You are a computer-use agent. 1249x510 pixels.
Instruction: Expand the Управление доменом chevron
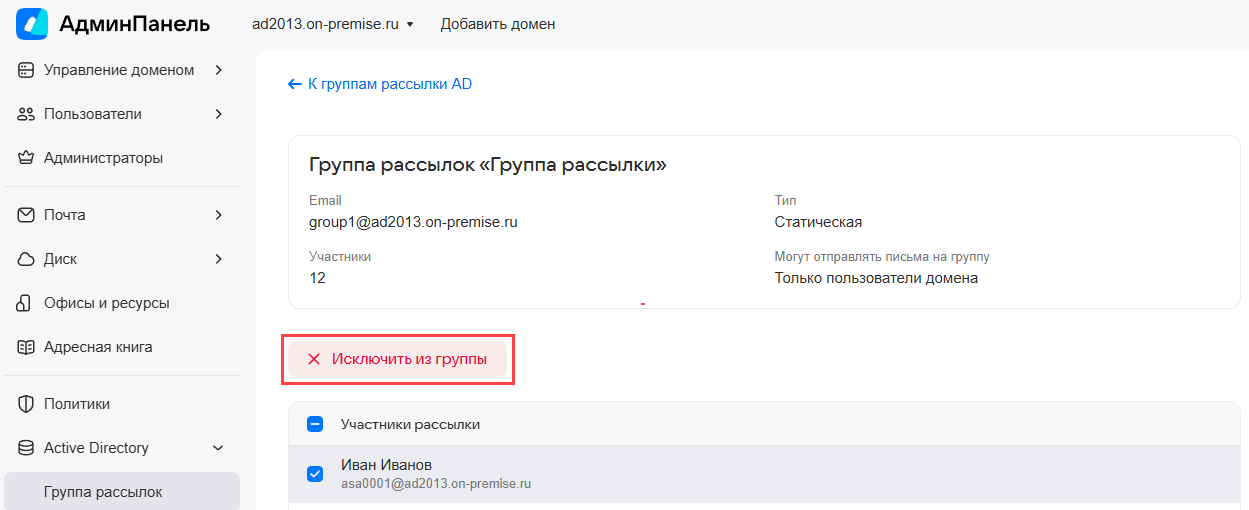(x=218, y=70)
